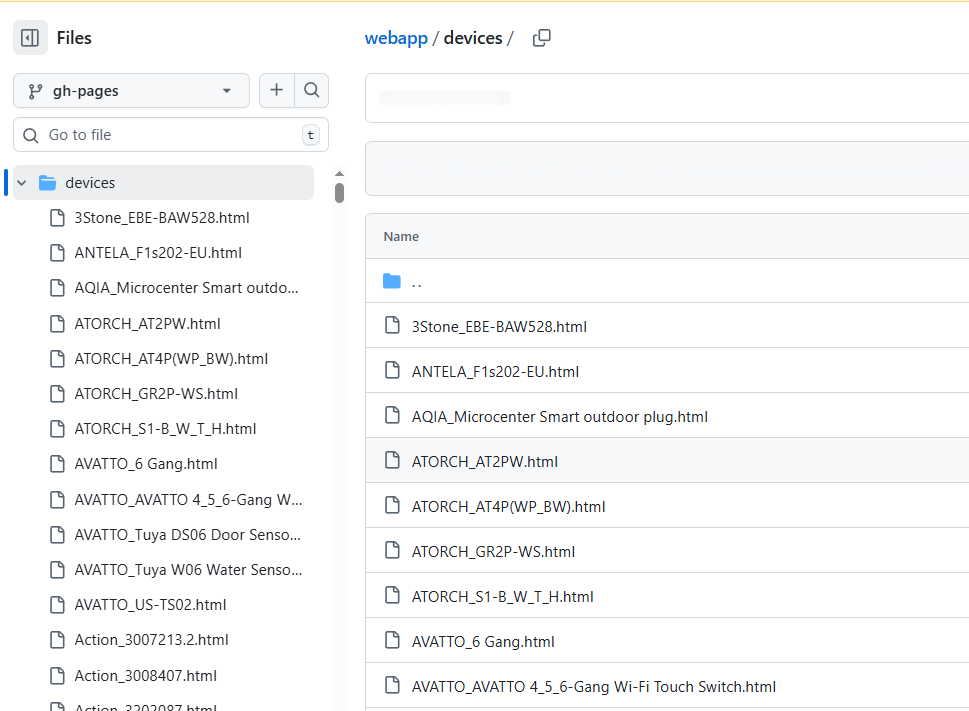
Task: Collapse the file tree sidebar panel icon
Action: point(30,38)
